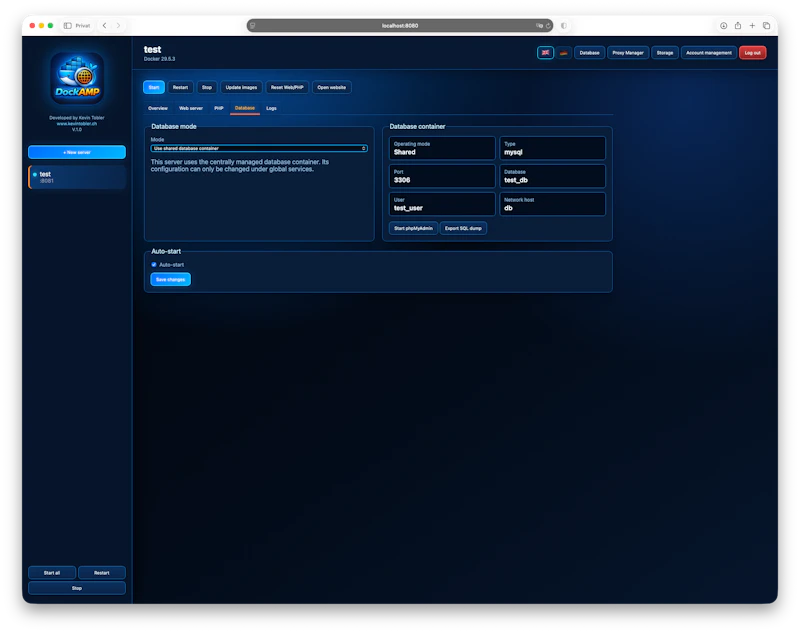
Task: Open Storage in the top navigation
Action: [665, 53]
